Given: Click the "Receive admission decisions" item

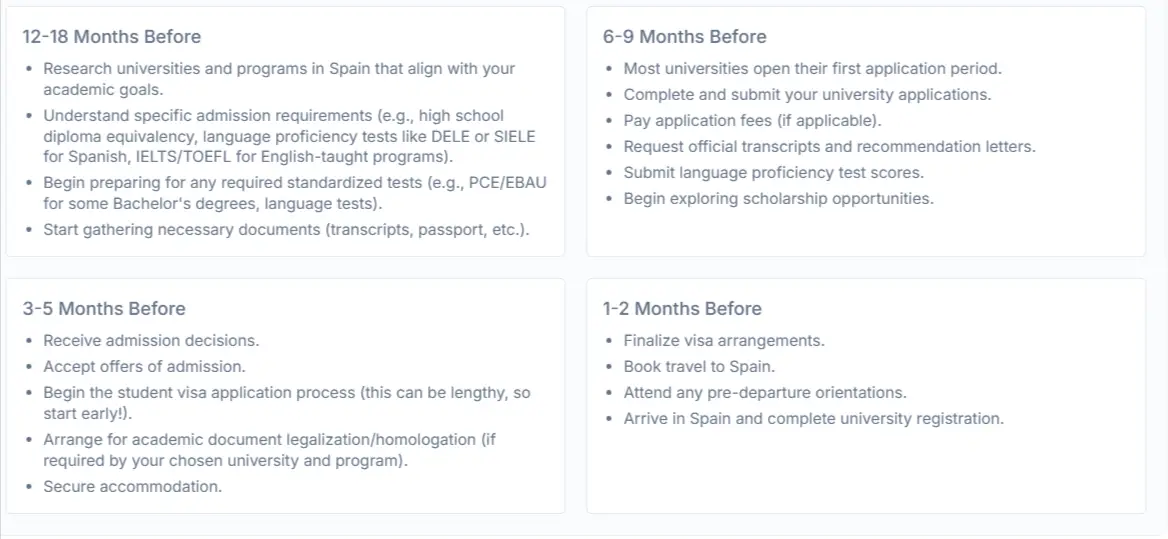Looking at the screenshot, I should tap(151, 341).
